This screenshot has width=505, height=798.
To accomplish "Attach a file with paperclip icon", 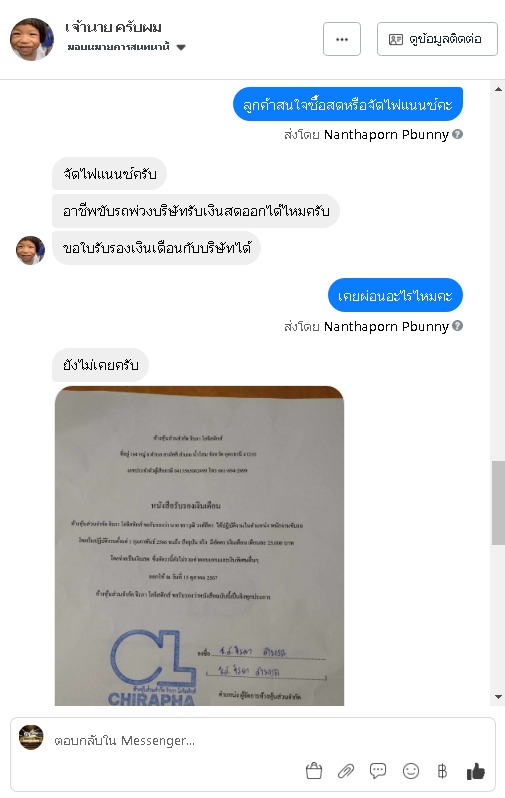I will (x=346, y=771).
